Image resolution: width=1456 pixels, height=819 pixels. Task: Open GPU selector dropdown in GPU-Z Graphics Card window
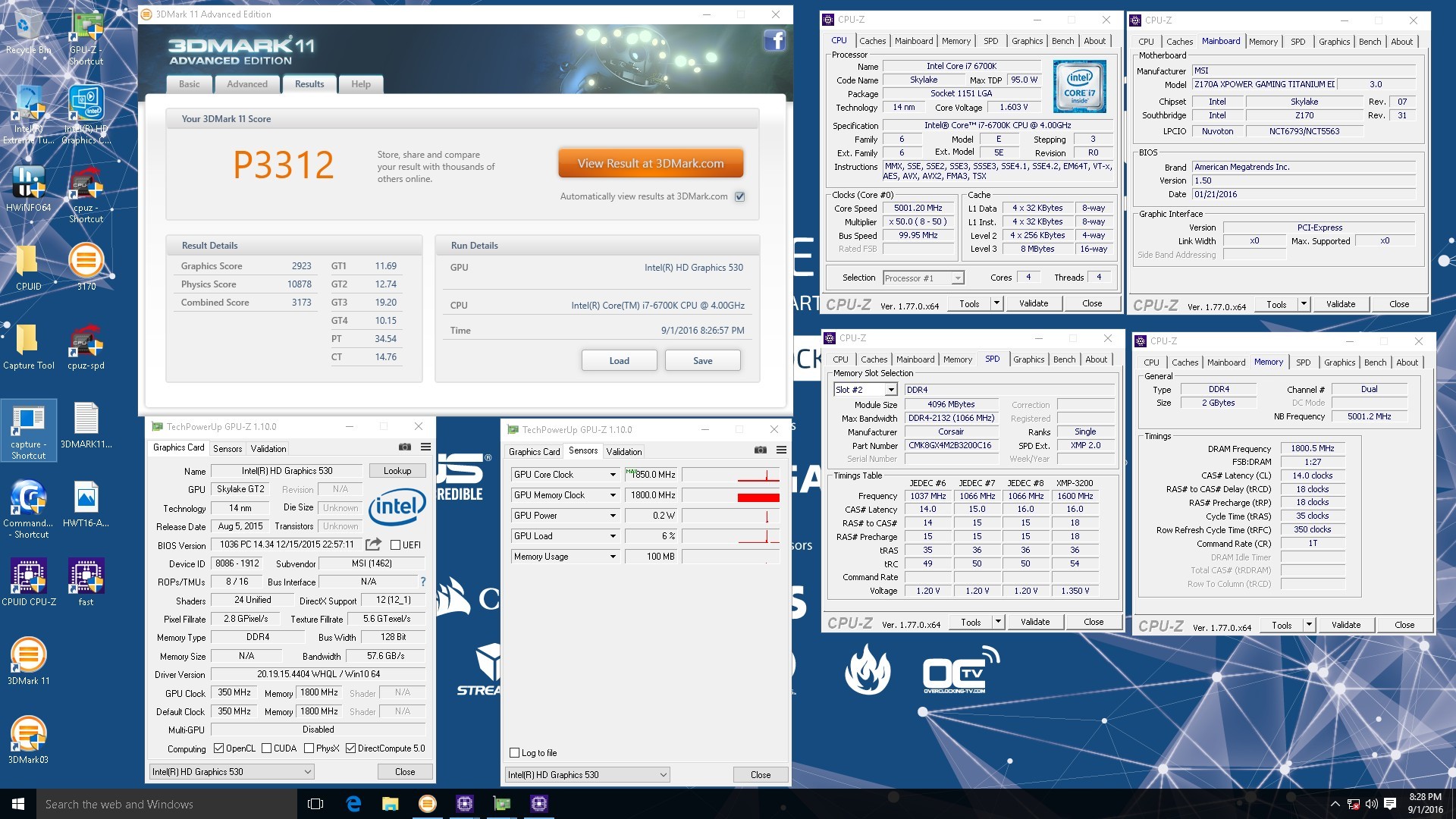point(231,772)
